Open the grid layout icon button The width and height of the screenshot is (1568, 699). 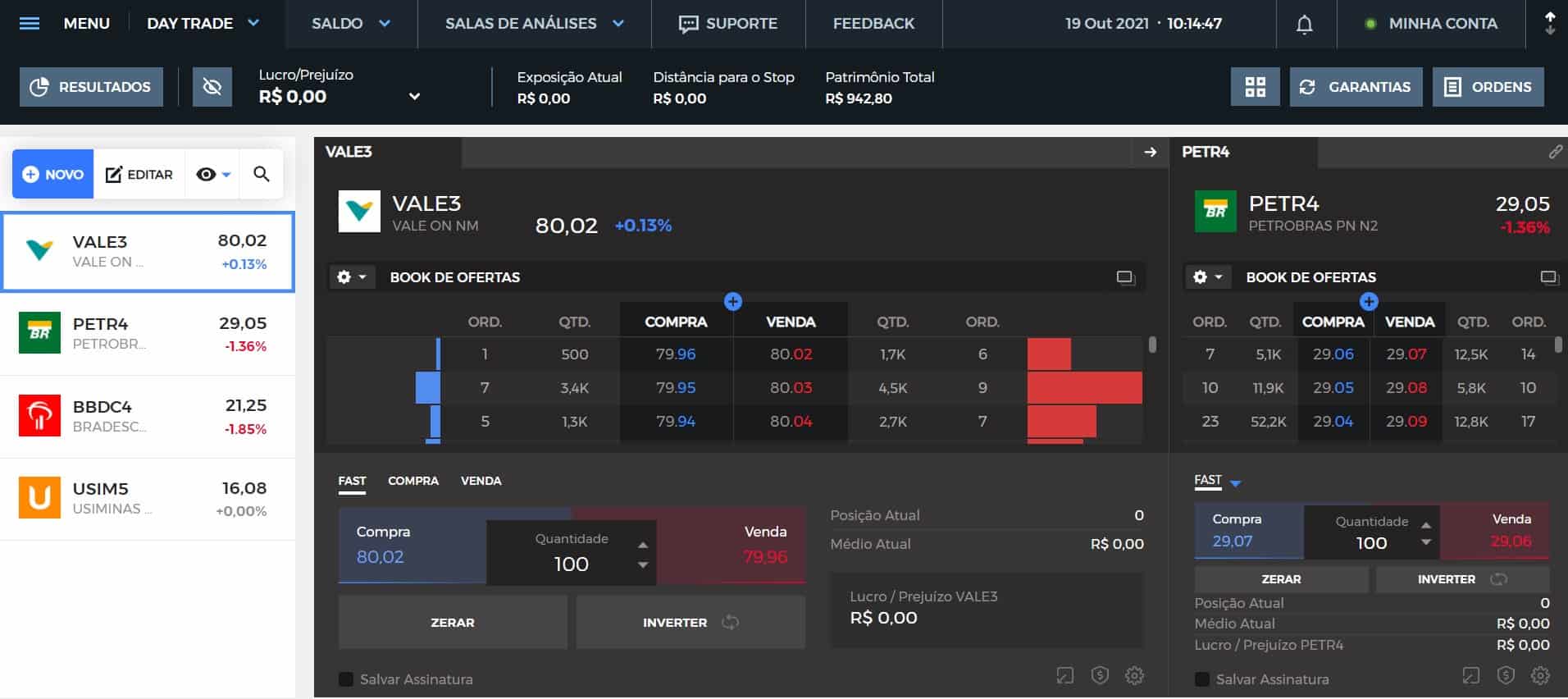(1255, 87)
